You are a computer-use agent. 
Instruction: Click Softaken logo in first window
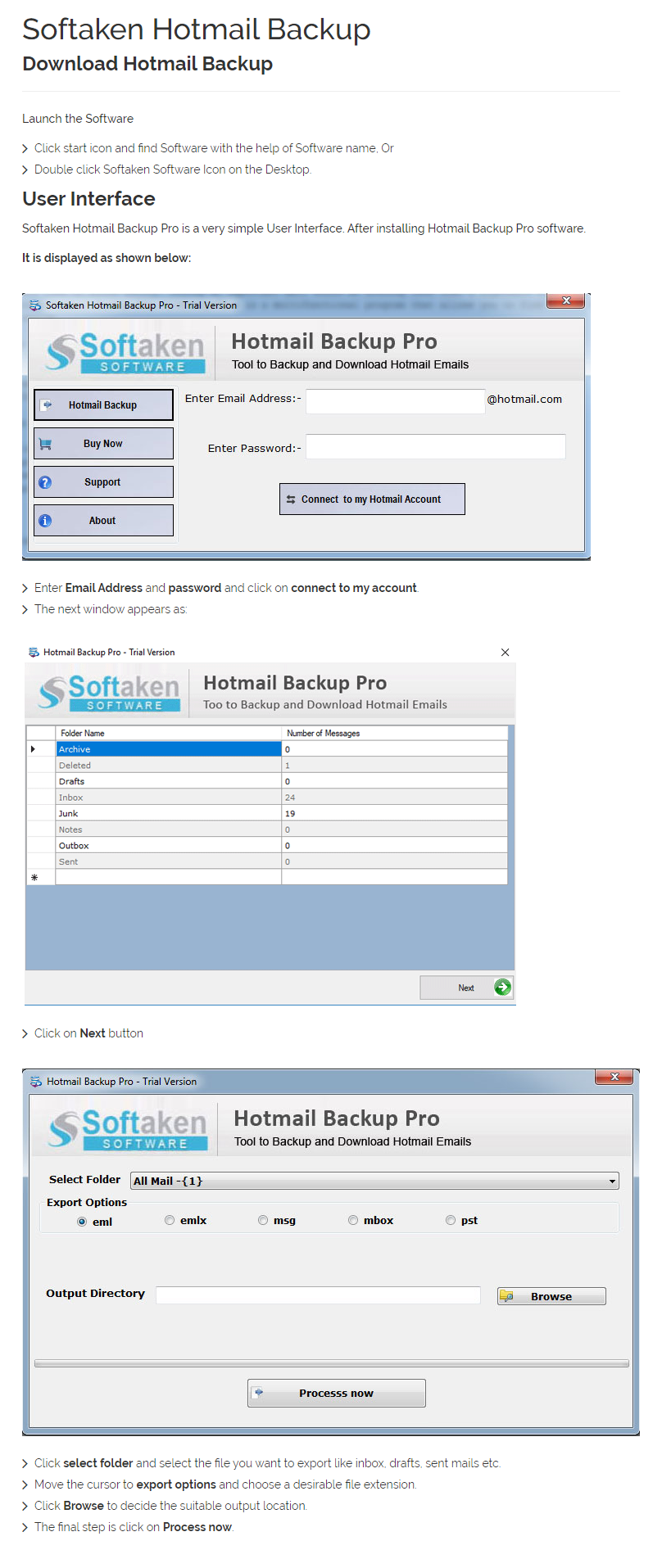tap(125, 353)
